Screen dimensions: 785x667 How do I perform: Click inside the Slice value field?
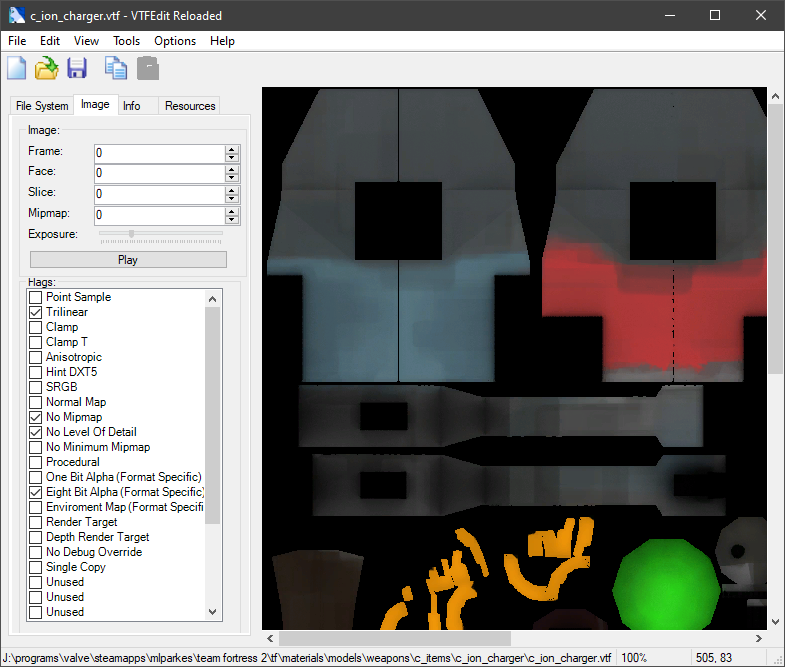[159, 194]
